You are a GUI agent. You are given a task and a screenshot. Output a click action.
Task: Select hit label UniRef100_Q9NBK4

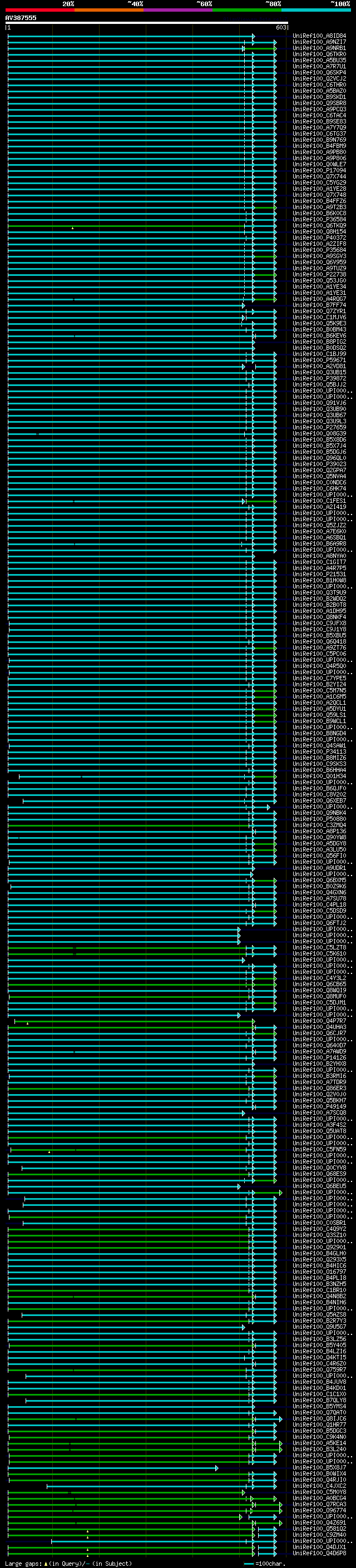point(319,813)
